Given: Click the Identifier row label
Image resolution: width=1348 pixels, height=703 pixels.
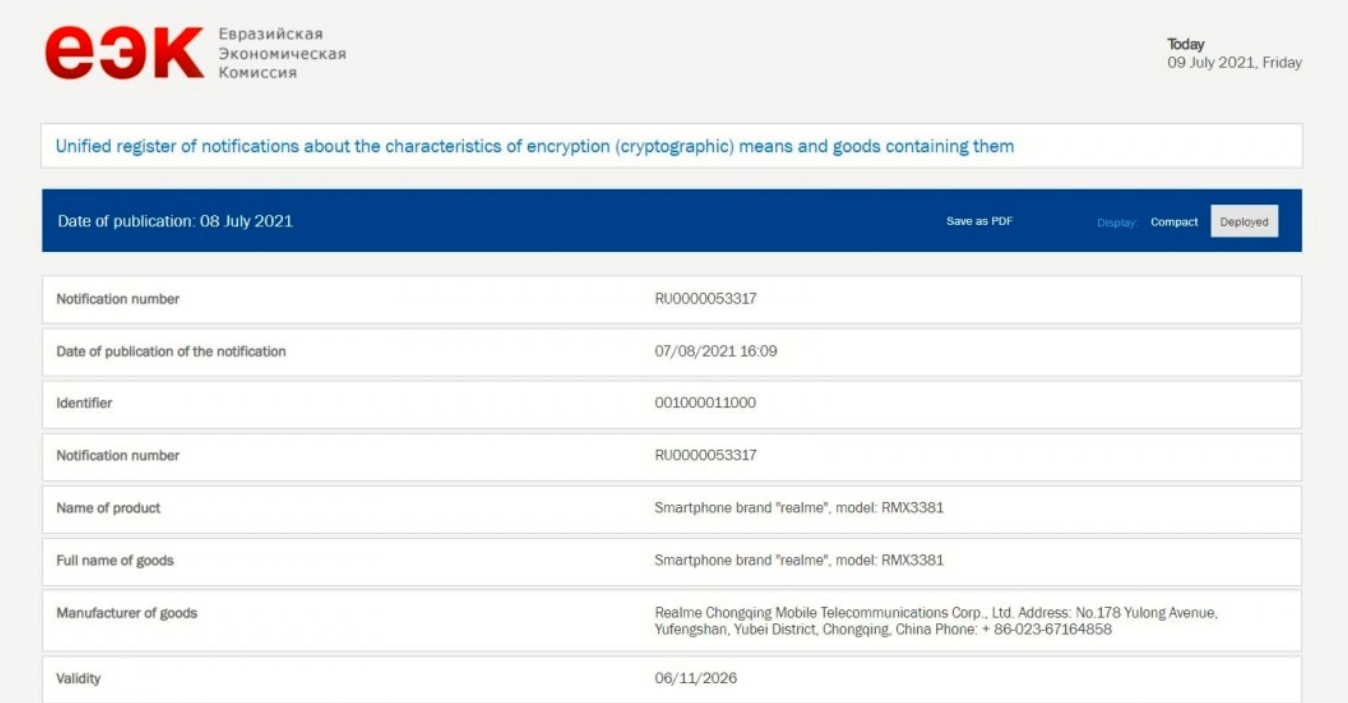Looking at the screenshot, I should [84, 403].
